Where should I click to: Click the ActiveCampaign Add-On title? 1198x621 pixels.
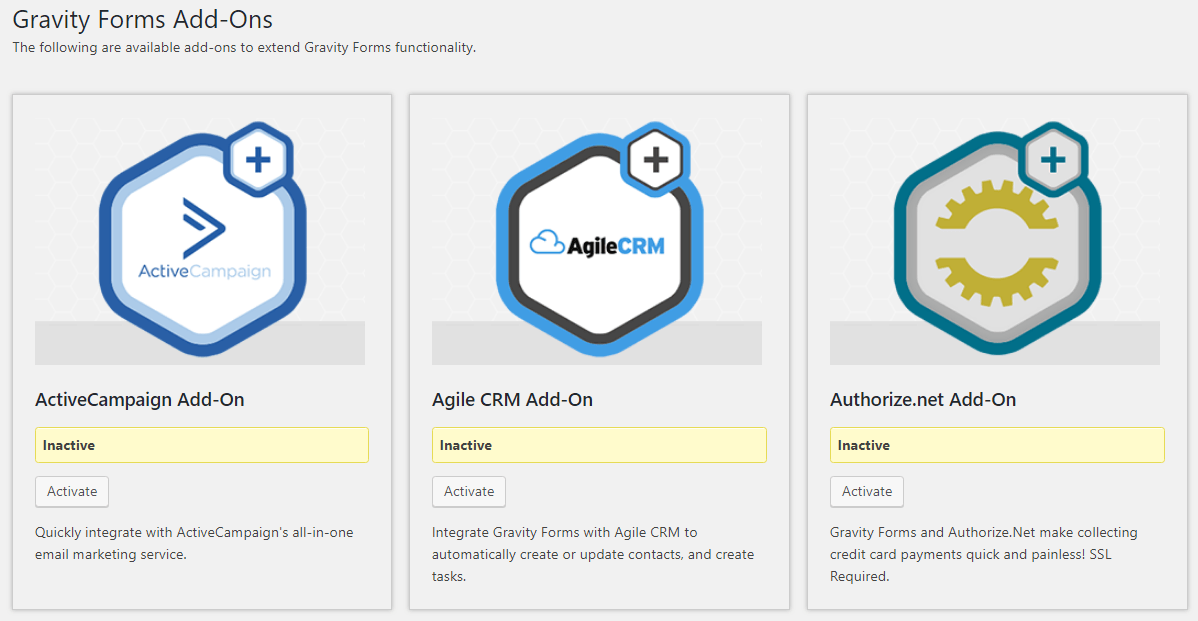(140, 399)
